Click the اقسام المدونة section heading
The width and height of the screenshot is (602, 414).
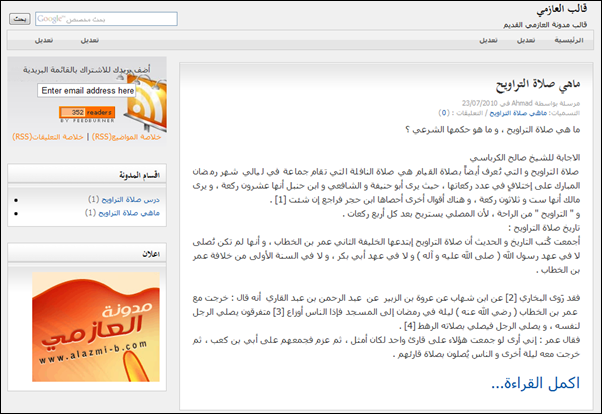tap(139, 176)
